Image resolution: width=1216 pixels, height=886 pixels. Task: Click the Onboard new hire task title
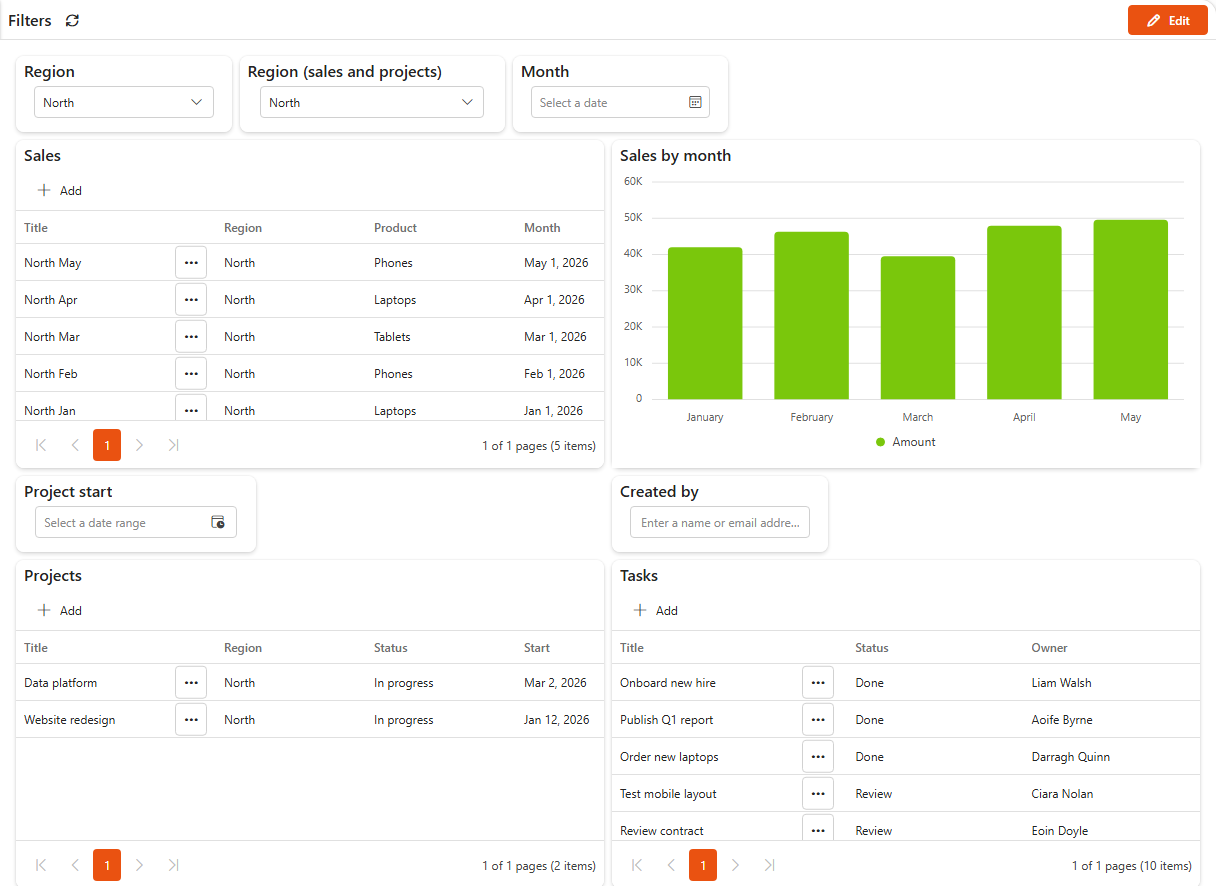pos(668,683)
